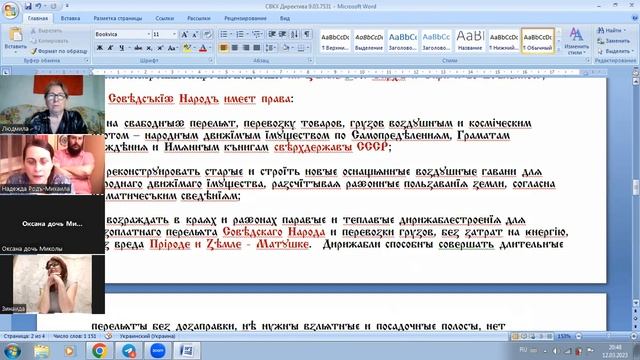Click the proofing errors icon in status bar
Viewport: 640px width, 360px height.
pyautogui.click(x=109, y=336)
